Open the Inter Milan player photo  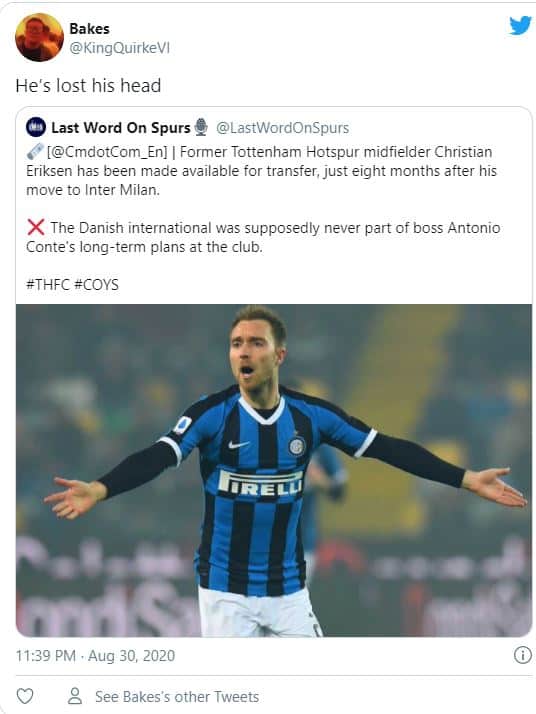tap(274, 470)
